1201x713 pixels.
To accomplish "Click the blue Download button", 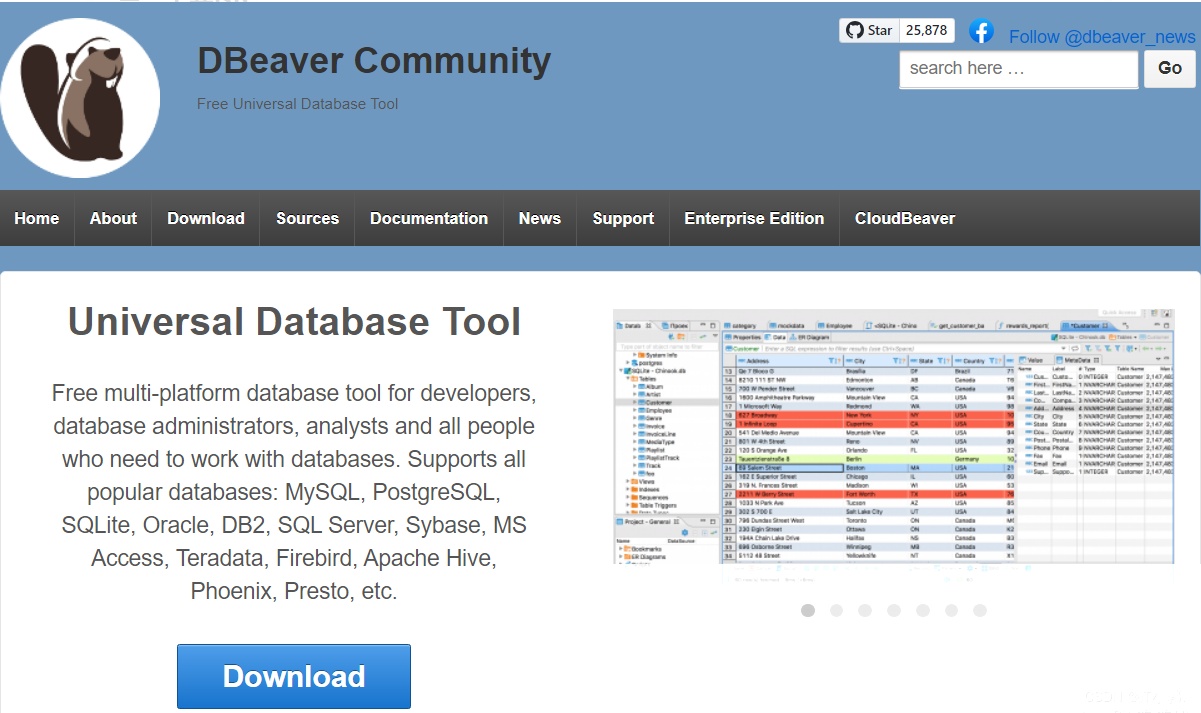I will pos(294,677).
